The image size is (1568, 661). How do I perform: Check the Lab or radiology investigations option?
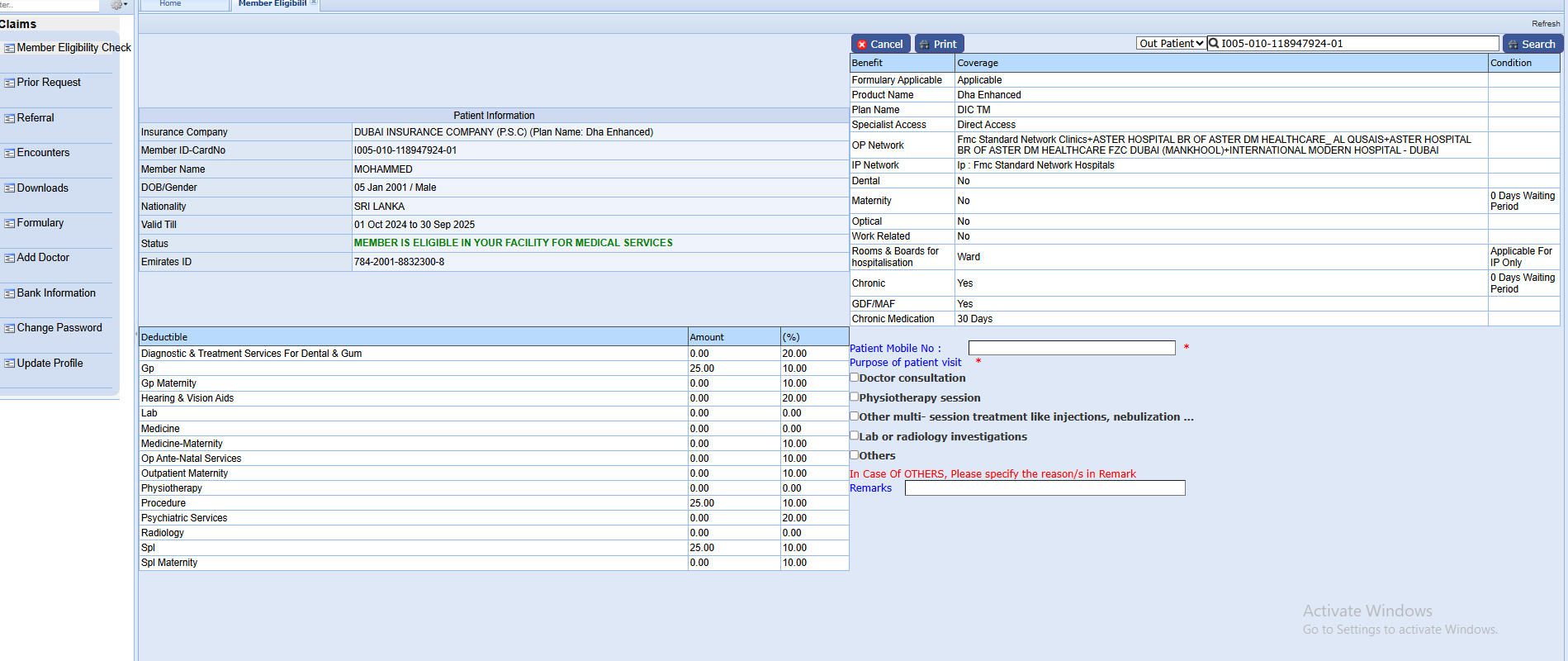tap(855, 435)
